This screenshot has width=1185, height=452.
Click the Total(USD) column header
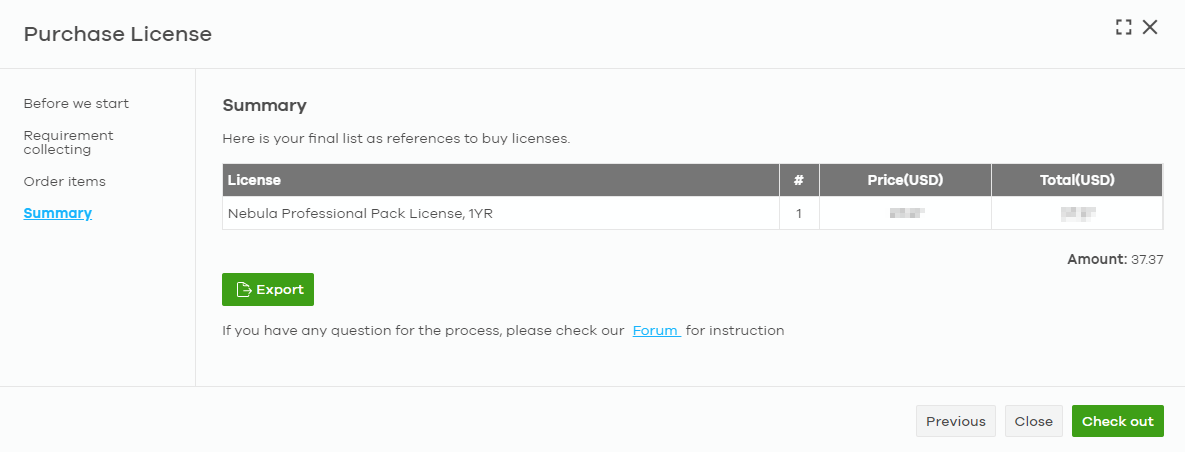pos(1077,180)
